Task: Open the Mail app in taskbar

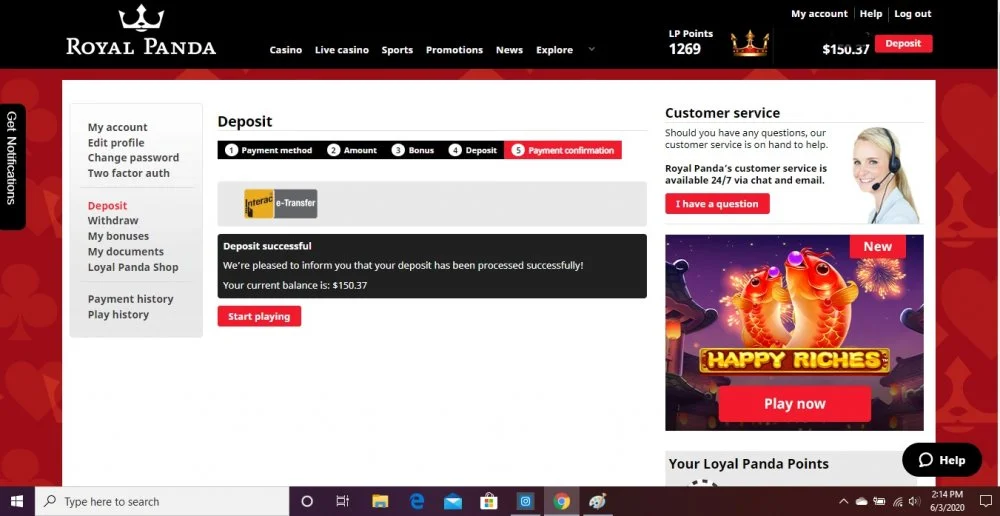Action: point(453,501)
